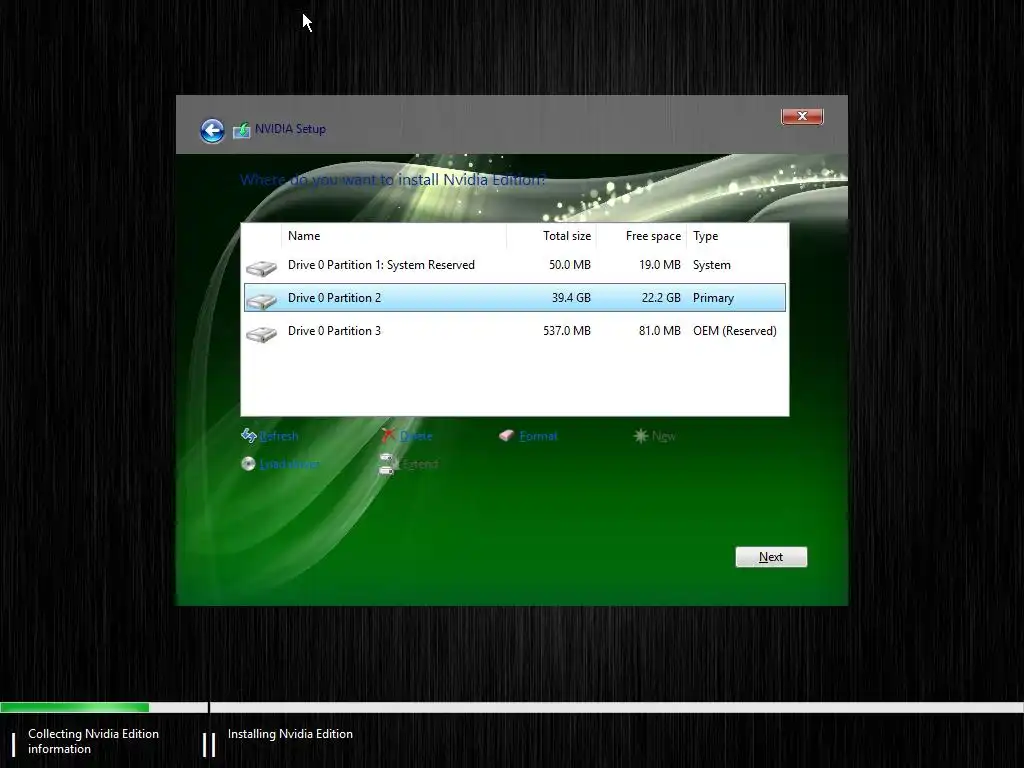Click the NVIDIA Setup installer icon
The width and height of the screenshot is (1024, 768).
242,130
